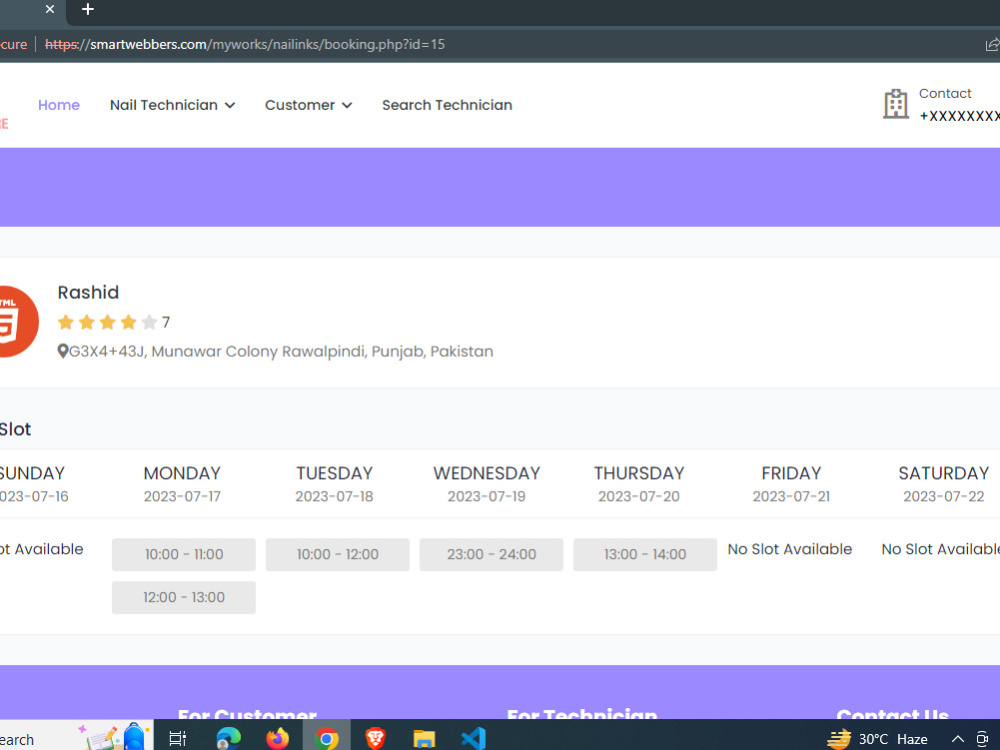
Task: Select Tuesday slot 10:00 - 12:00
Action: pyautogui.click(x=337, y=554)
